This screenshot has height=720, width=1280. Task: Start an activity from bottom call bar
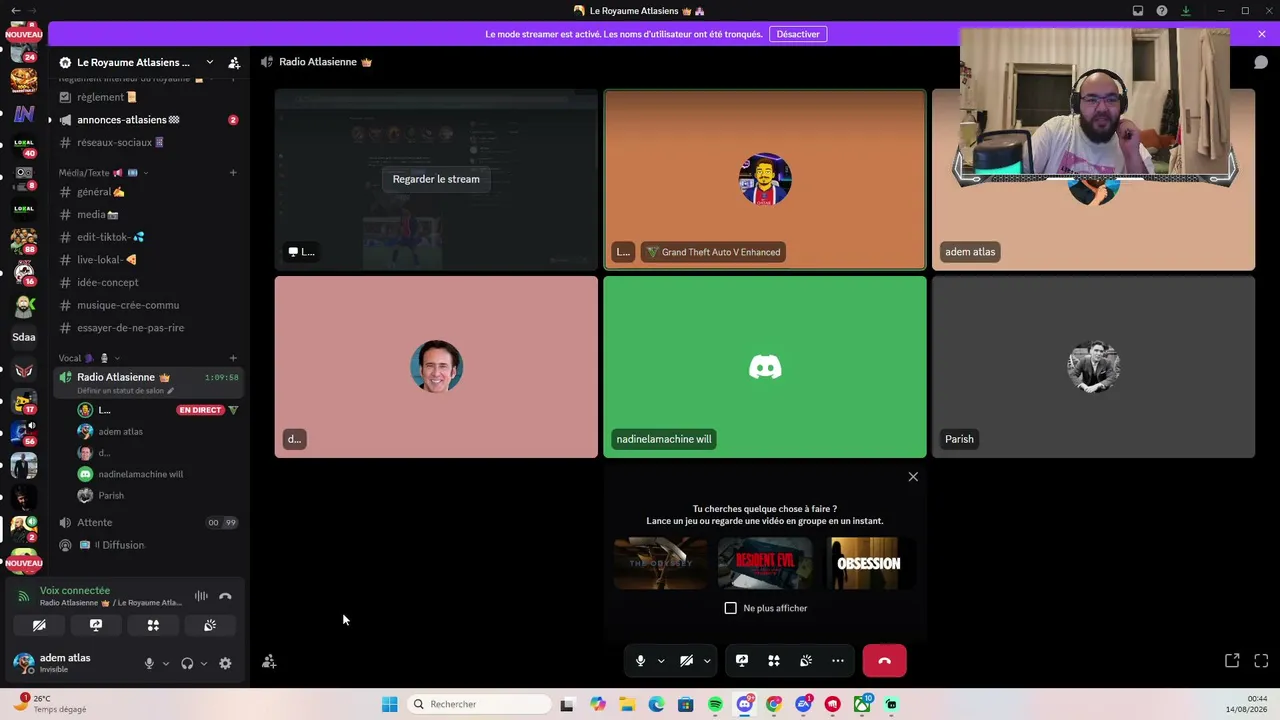click(774, 661)
